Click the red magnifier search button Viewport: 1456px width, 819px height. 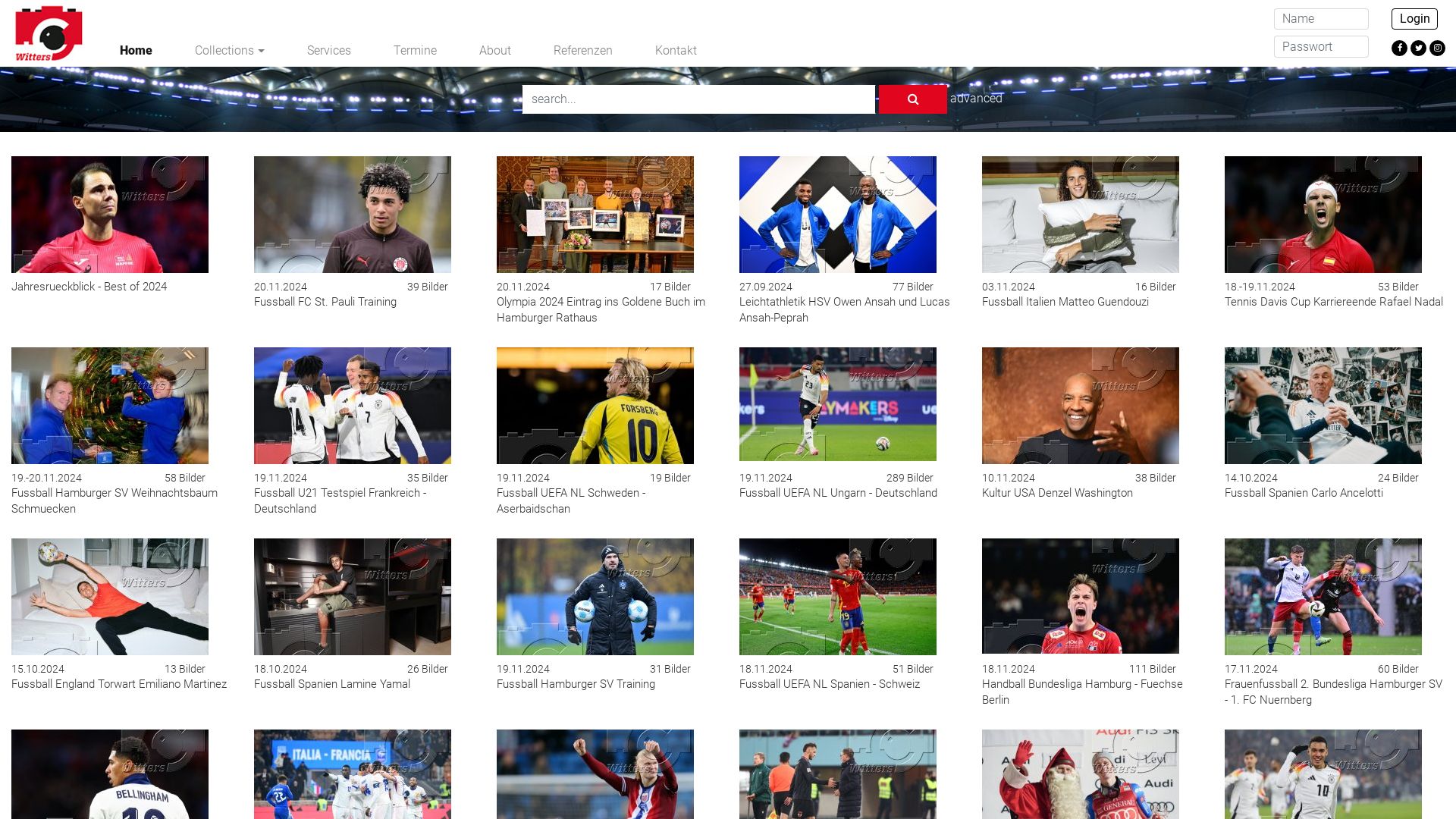pyautogui.click(x=912, y=99)
